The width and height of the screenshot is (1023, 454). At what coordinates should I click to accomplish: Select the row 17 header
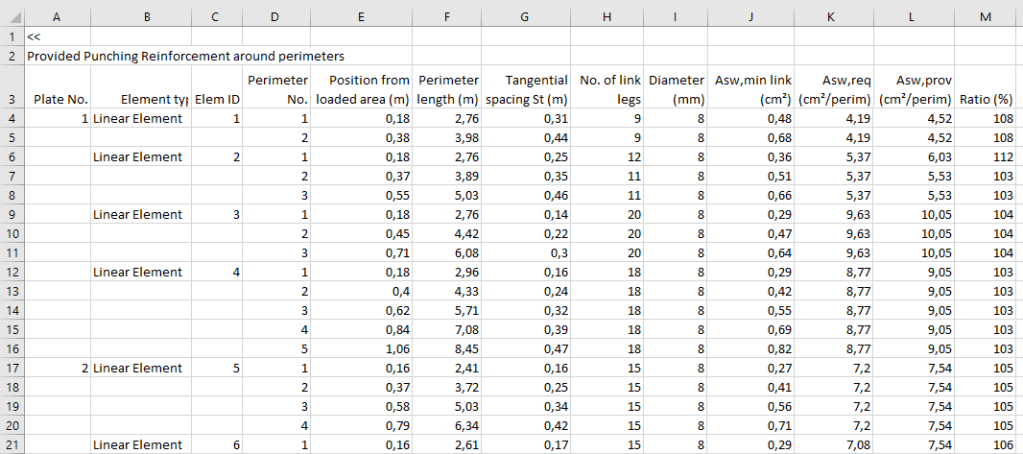[11, 368]
